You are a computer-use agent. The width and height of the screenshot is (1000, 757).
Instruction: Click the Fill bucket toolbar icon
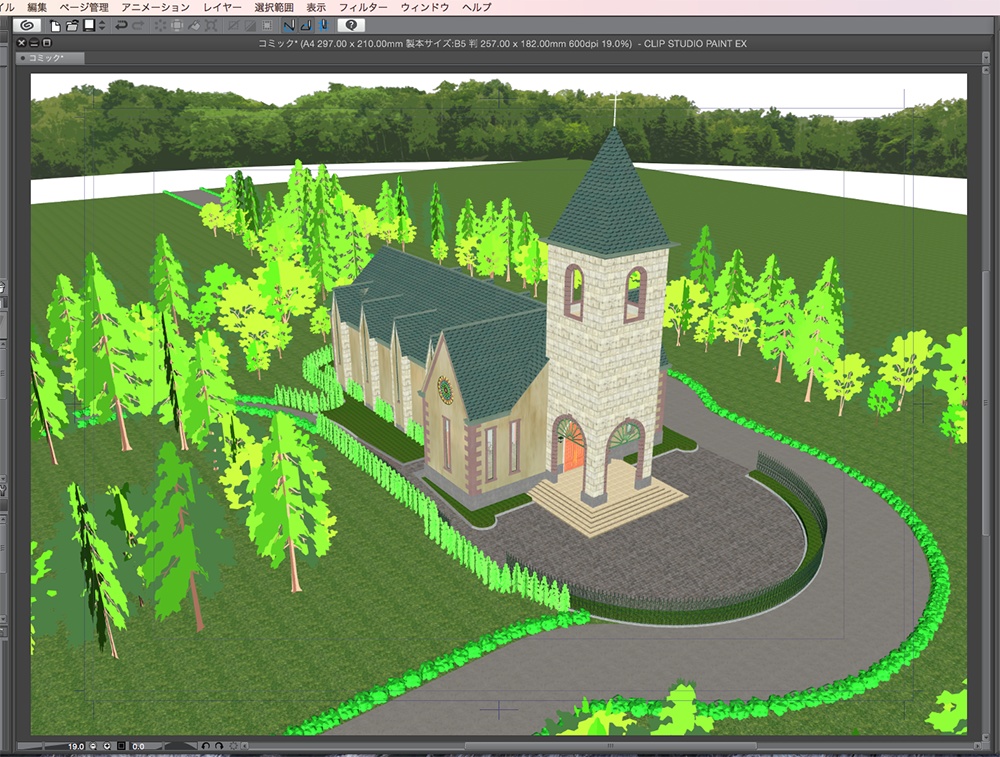point(195,26)
